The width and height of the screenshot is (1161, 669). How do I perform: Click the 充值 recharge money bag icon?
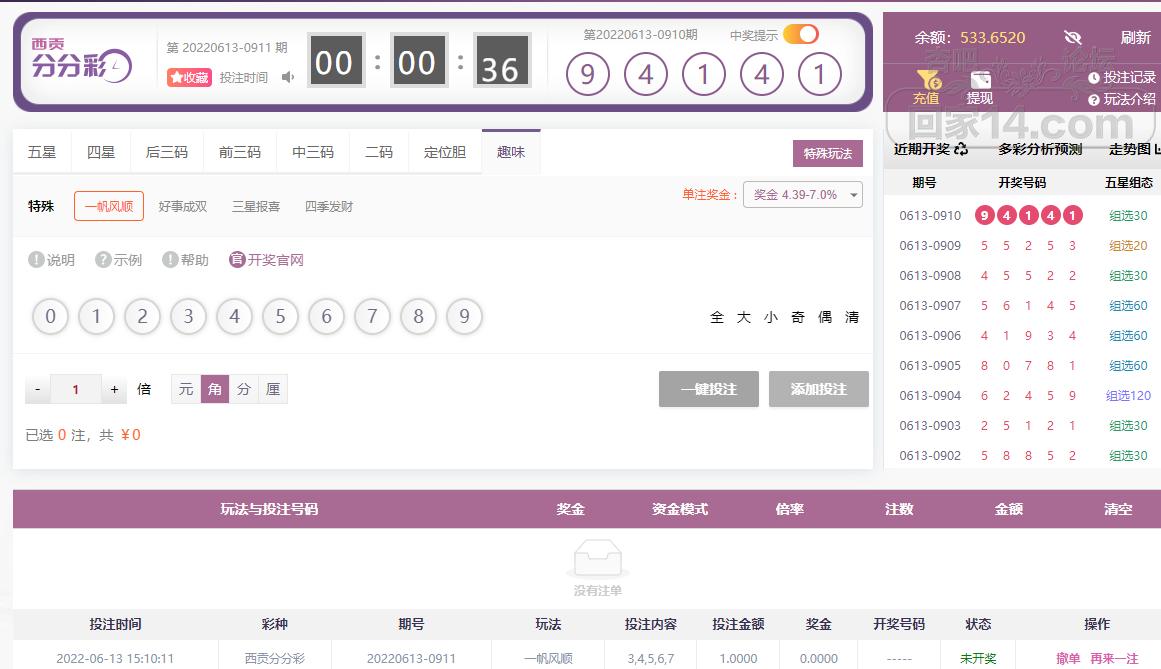[927, 80]
